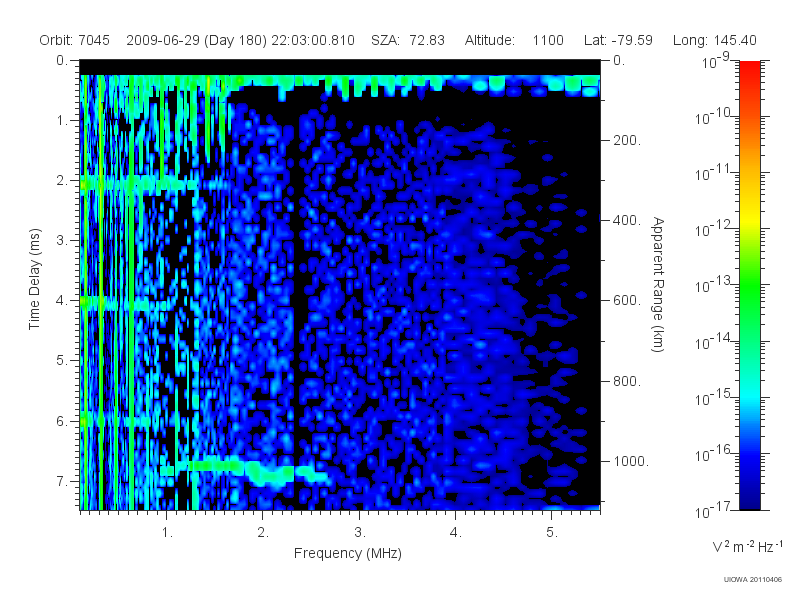
Task: Click the Orbit: 7045 header label
Action: pos(74,40)
